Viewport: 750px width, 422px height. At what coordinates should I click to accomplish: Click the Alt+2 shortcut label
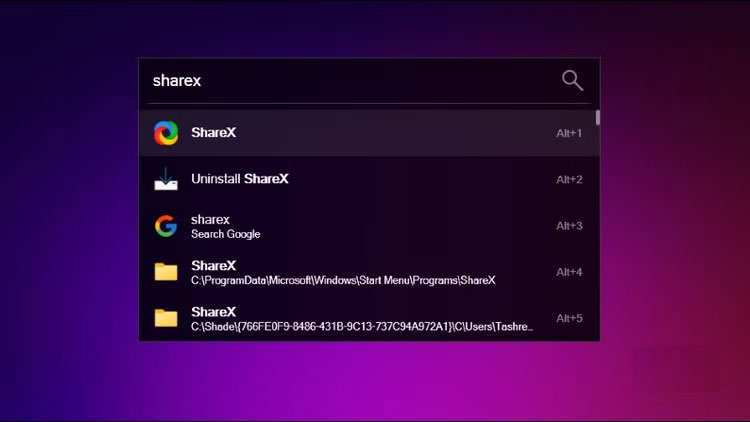(x=569, y=179)
